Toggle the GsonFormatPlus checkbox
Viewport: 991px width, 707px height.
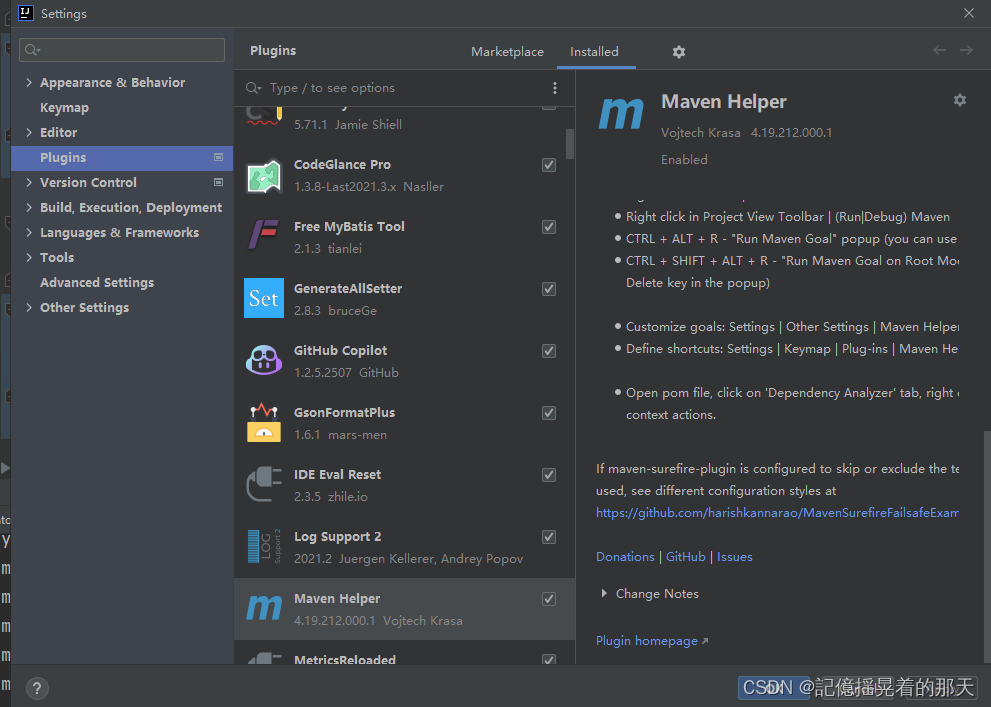pos(549,413)
